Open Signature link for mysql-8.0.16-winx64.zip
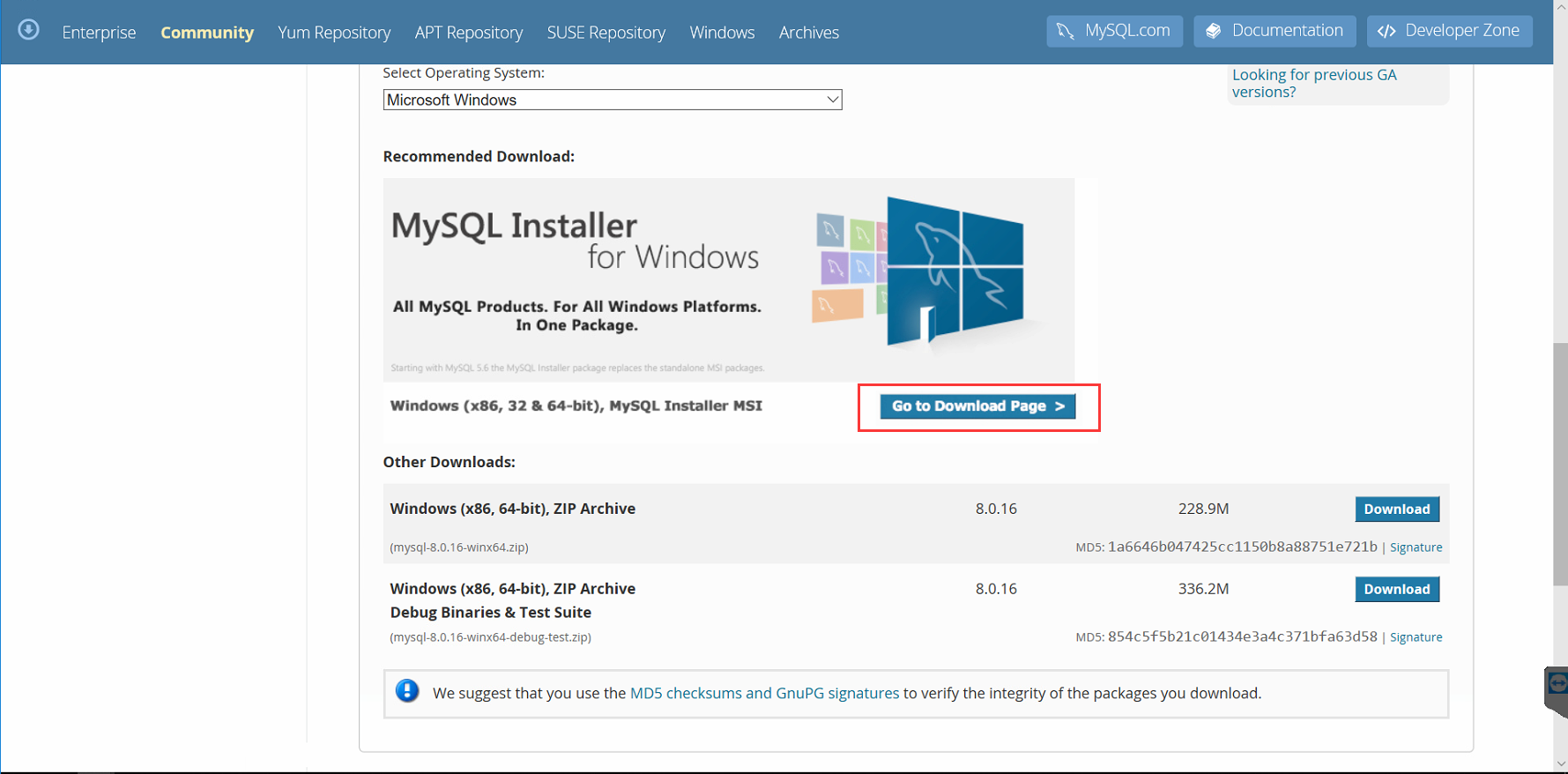This screenshot has height=774, width=1568. click(1416, 547)
